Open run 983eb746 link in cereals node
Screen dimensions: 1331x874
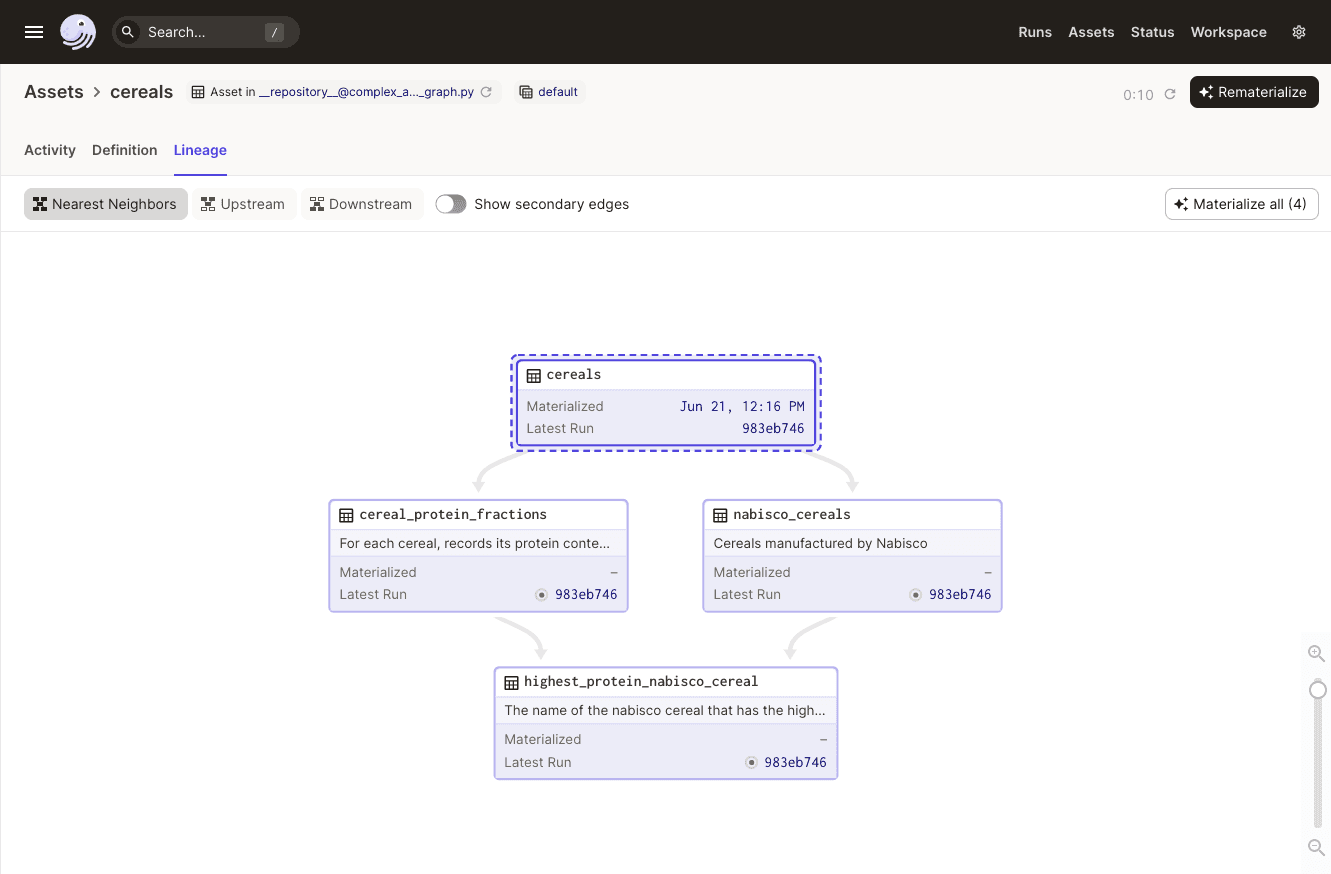[x=773, y=428]
